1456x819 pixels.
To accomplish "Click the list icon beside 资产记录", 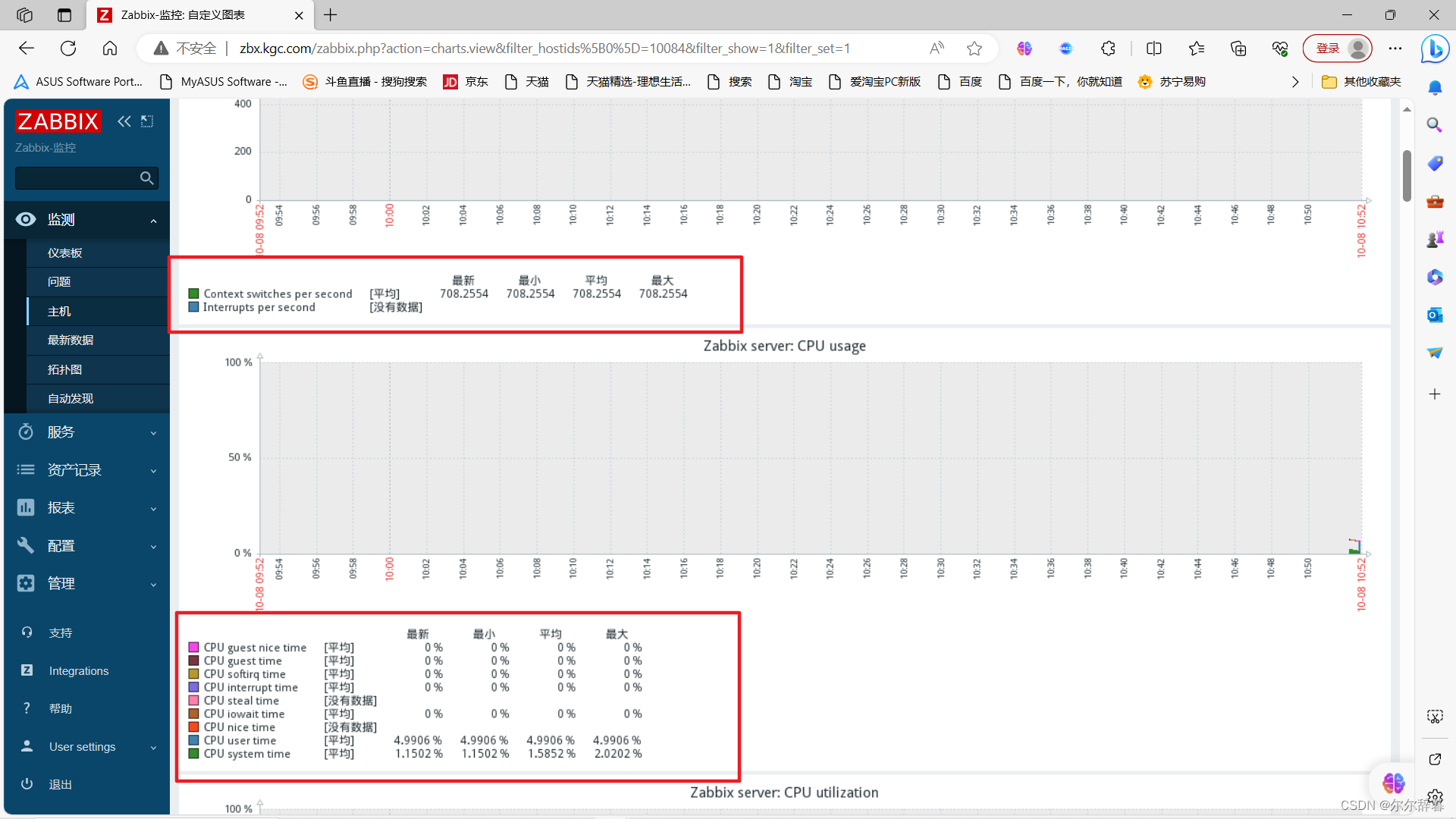I will coord(26,469).
